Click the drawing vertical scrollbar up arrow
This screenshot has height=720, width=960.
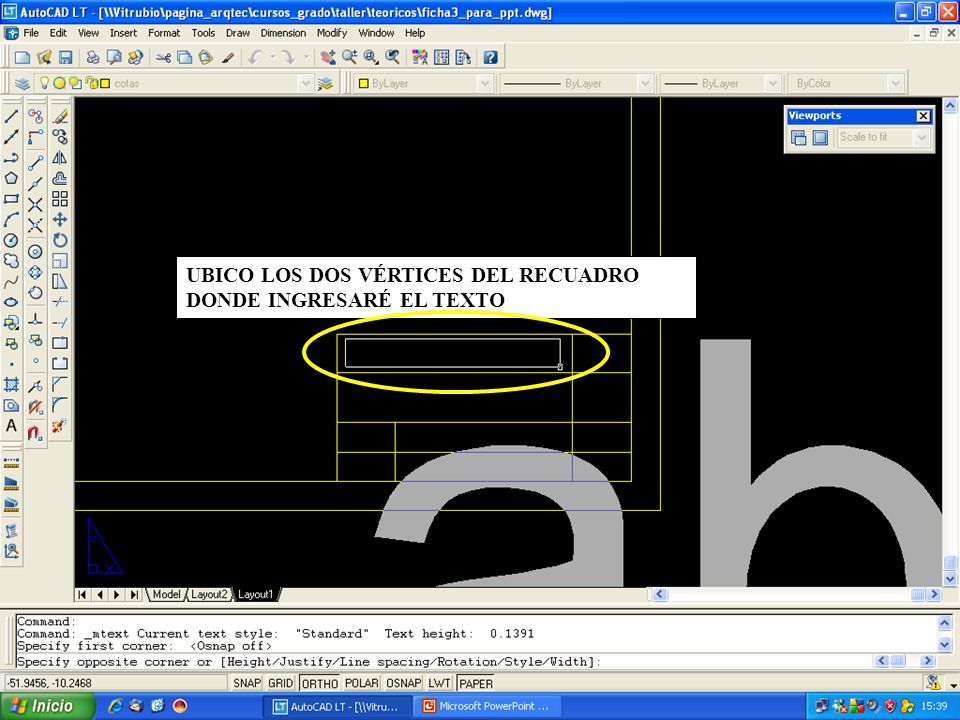point(950,106)
